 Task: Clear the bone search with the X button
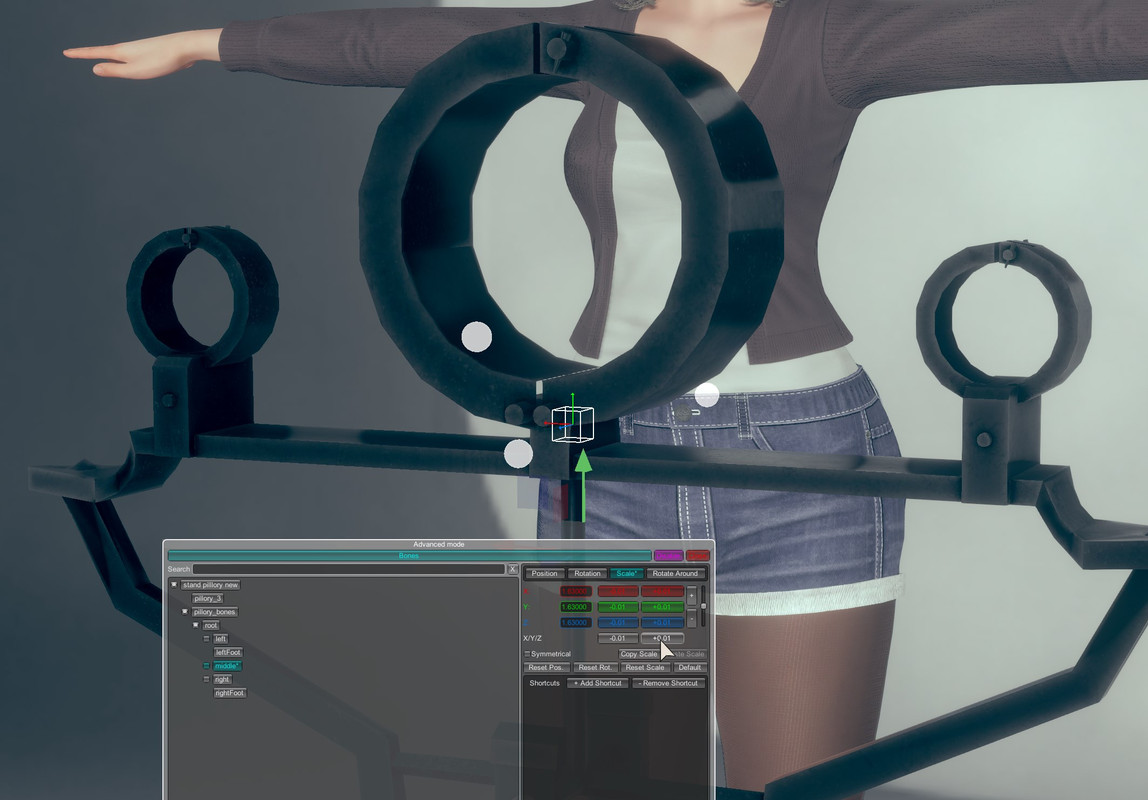pos(512,569)
